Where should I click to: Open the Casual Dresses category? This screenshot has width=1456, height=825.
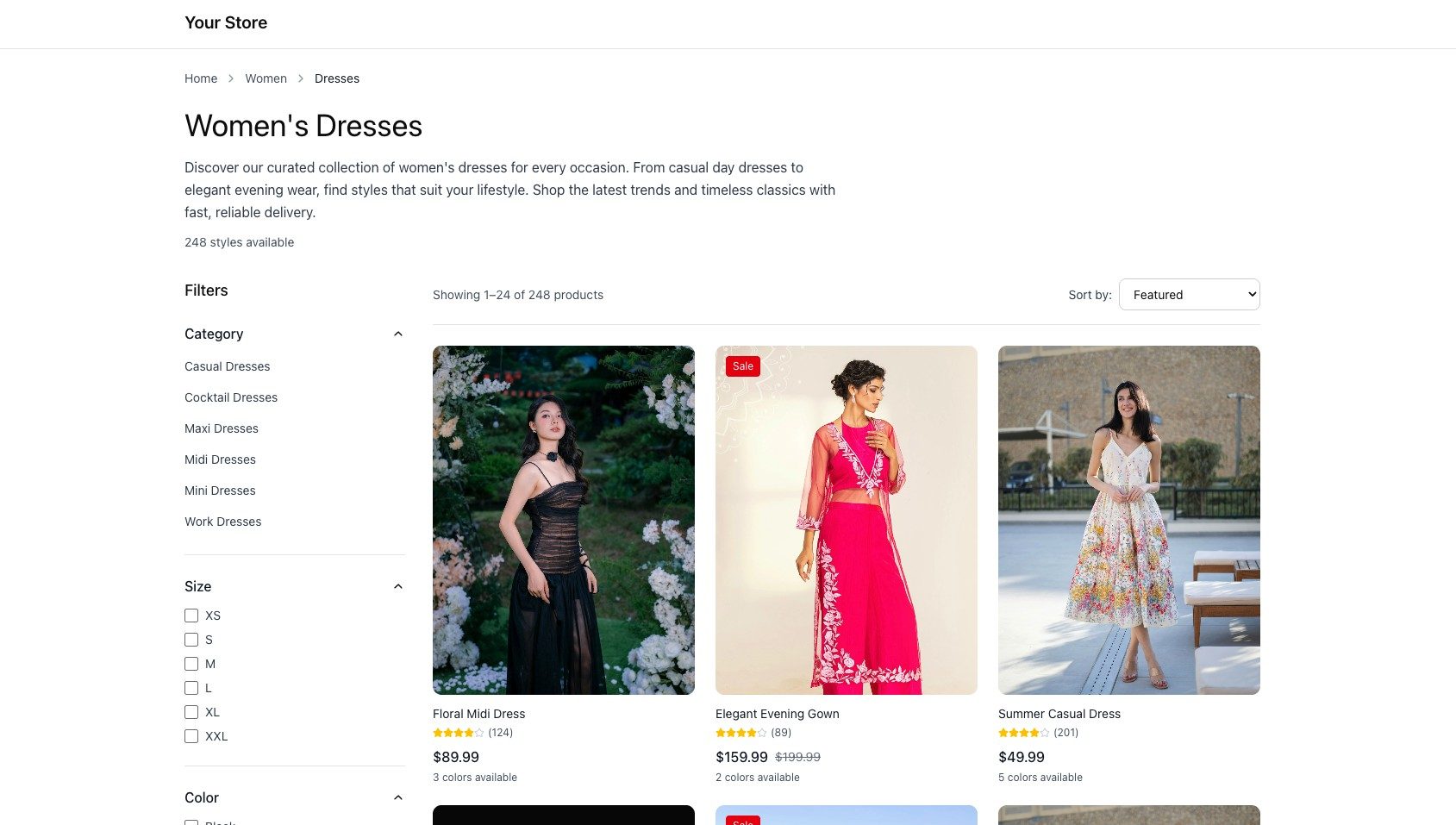click(x=227, y=366)
